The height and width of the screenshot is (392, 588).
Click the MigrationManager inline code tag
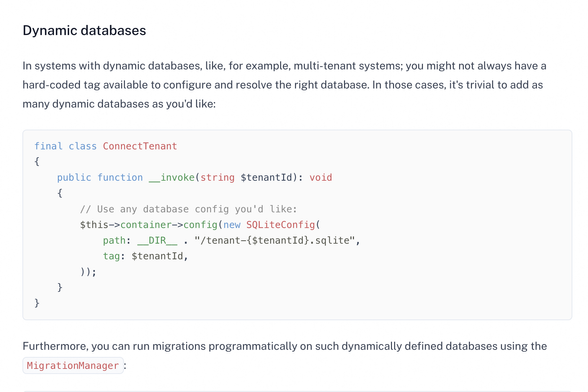(73, 365)
